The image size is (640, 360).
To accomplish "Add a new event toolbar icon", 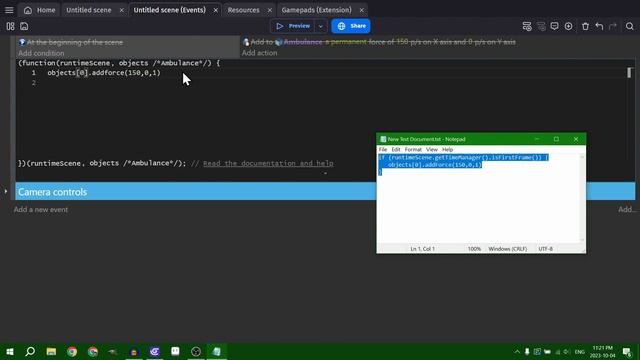I will click(527, 26).
